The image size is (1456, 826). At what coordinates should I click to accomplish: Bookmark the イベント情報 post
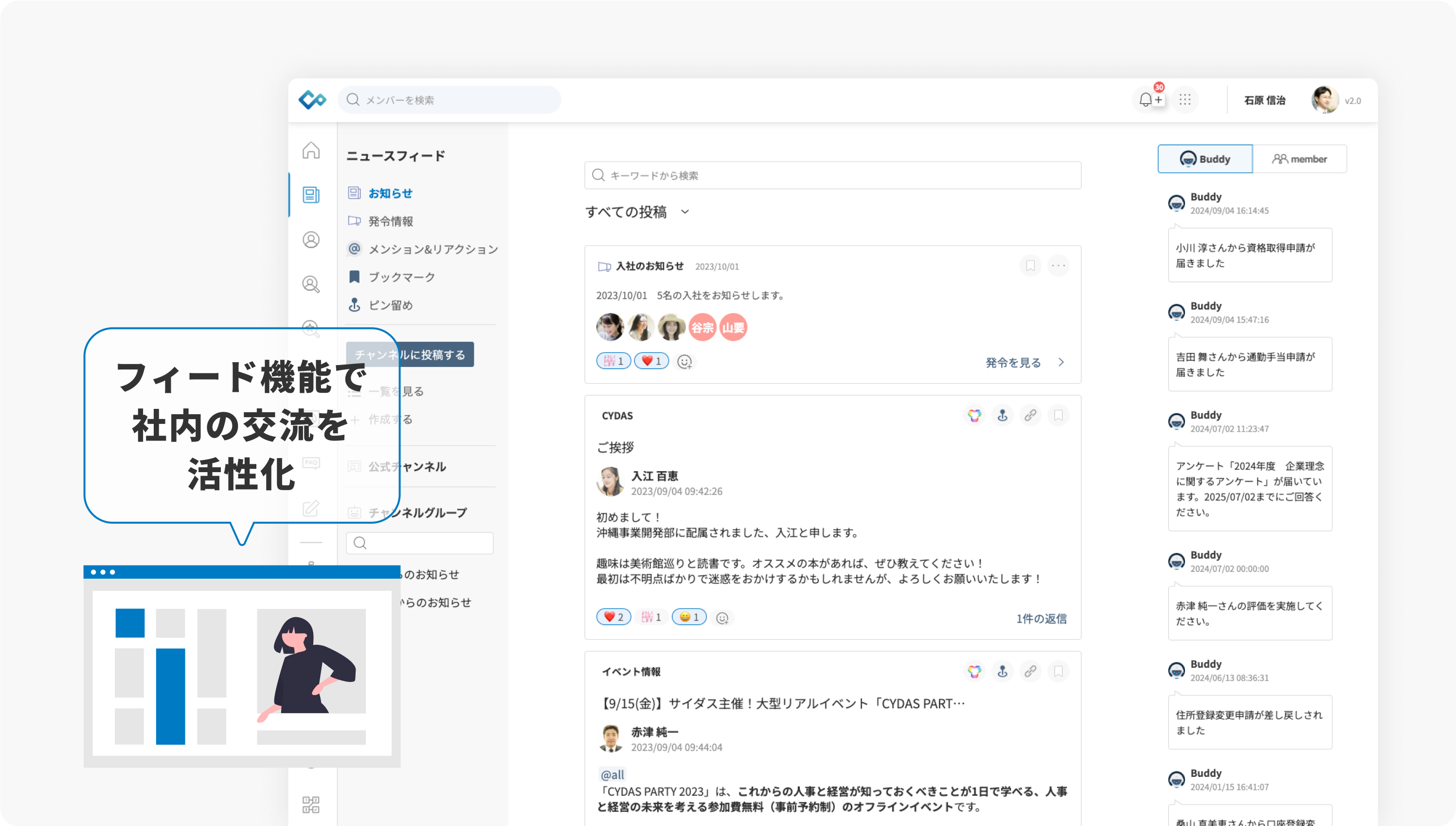click(1058, 671)
